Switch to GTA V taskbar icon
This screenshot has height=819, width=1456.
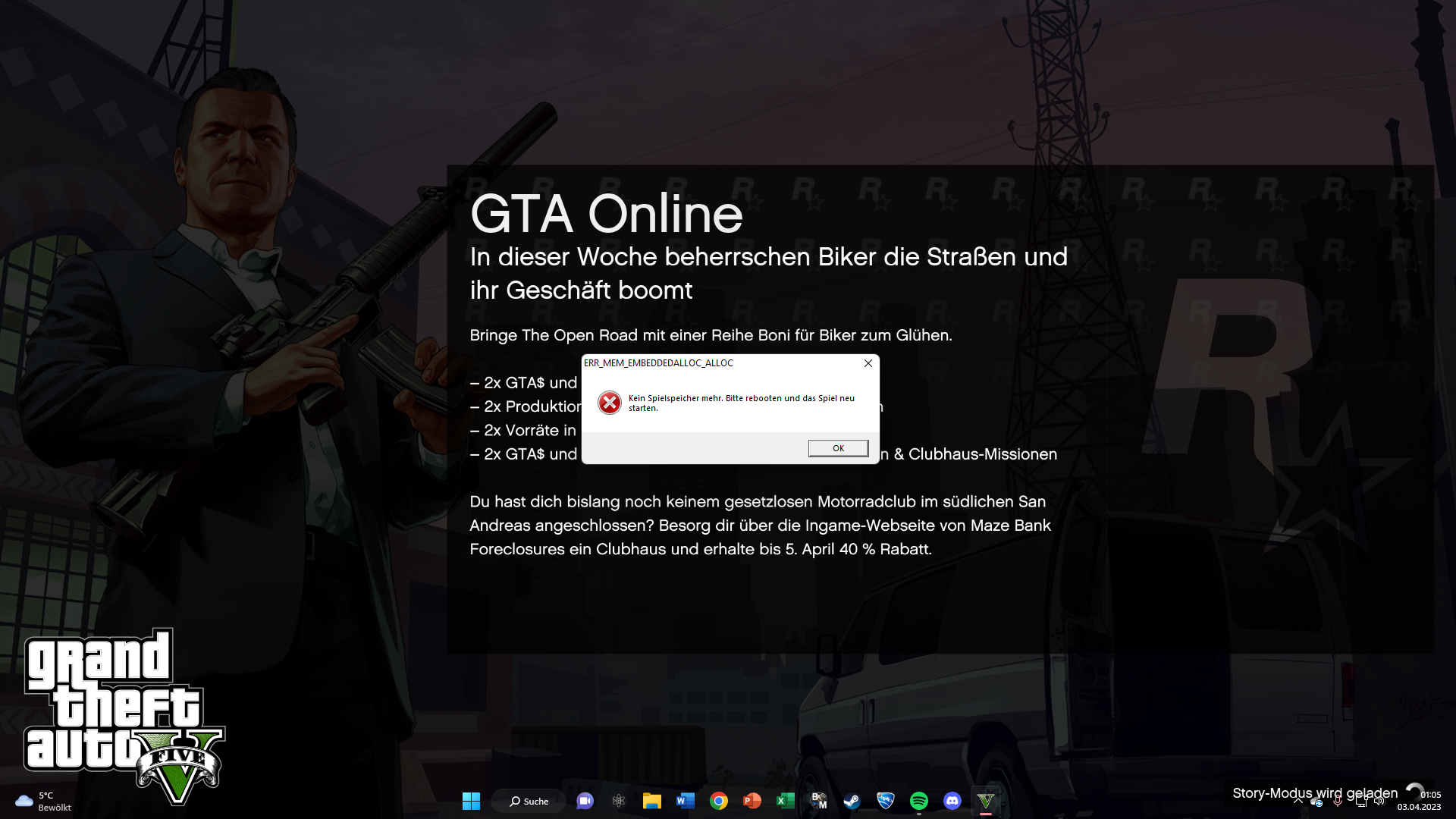click(986, 801)
